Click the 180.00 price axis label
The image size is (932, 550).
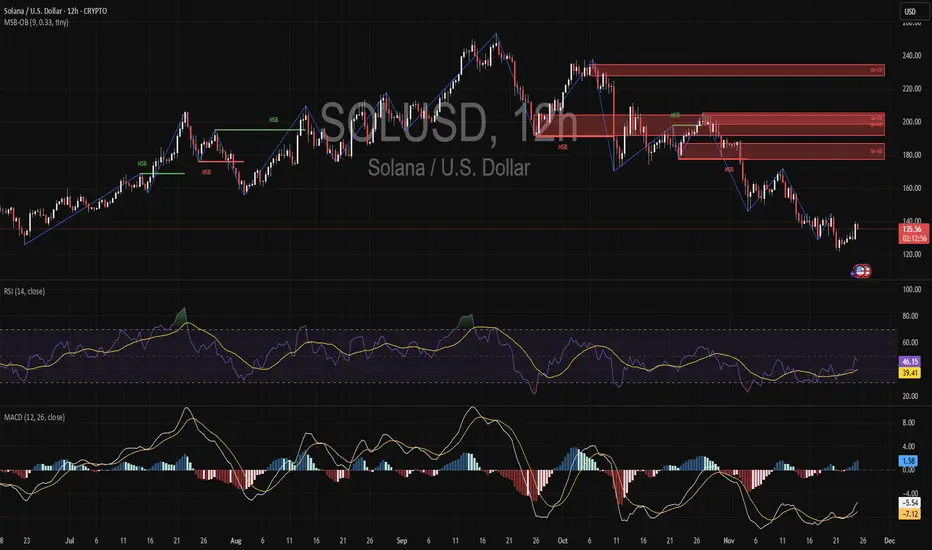912,155
